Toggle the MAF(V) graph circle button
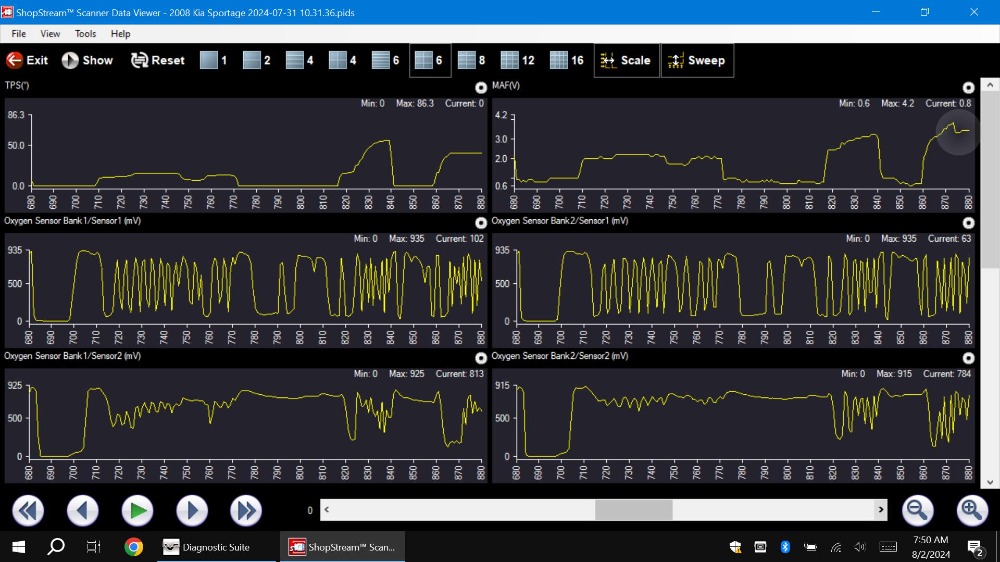 968,88
